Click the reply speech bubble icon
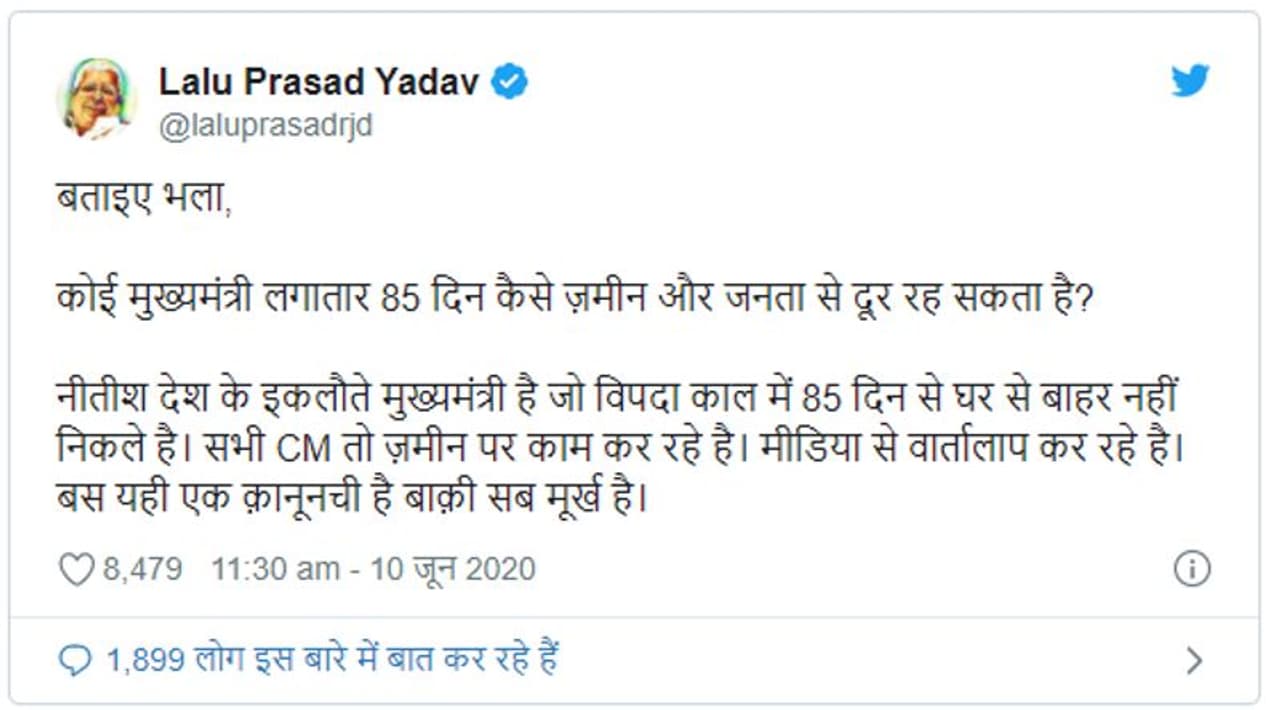 tap(75, 660)
